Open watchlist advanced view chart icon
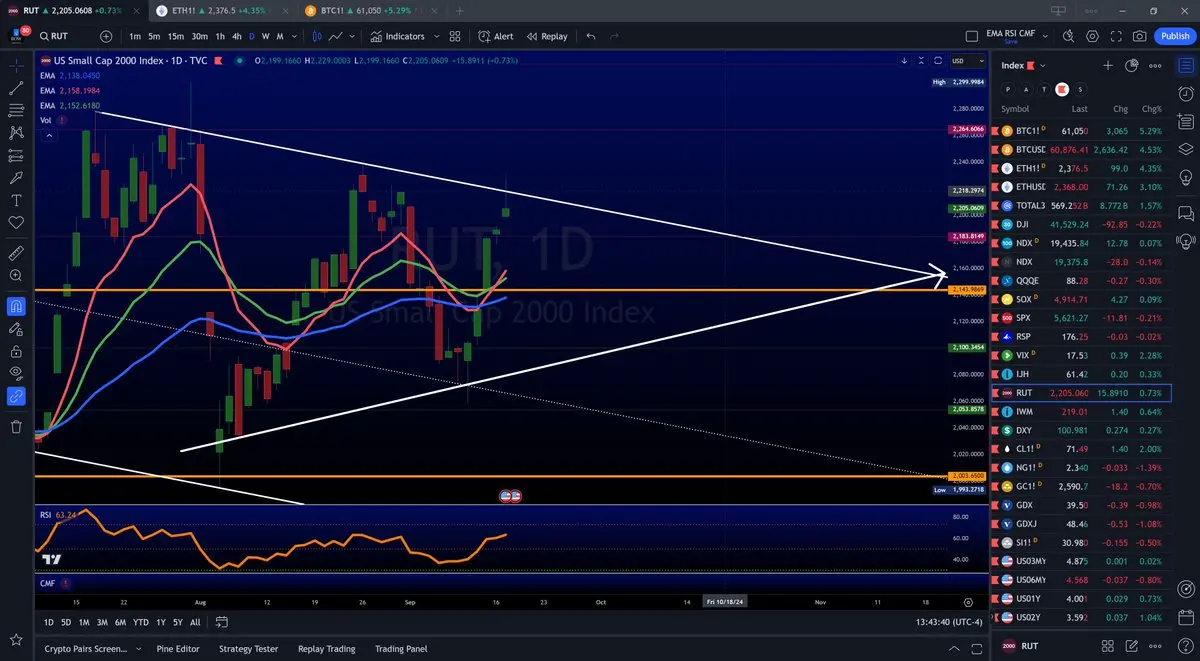This screenshot has width=1200, height=661. click(1132, 65)
